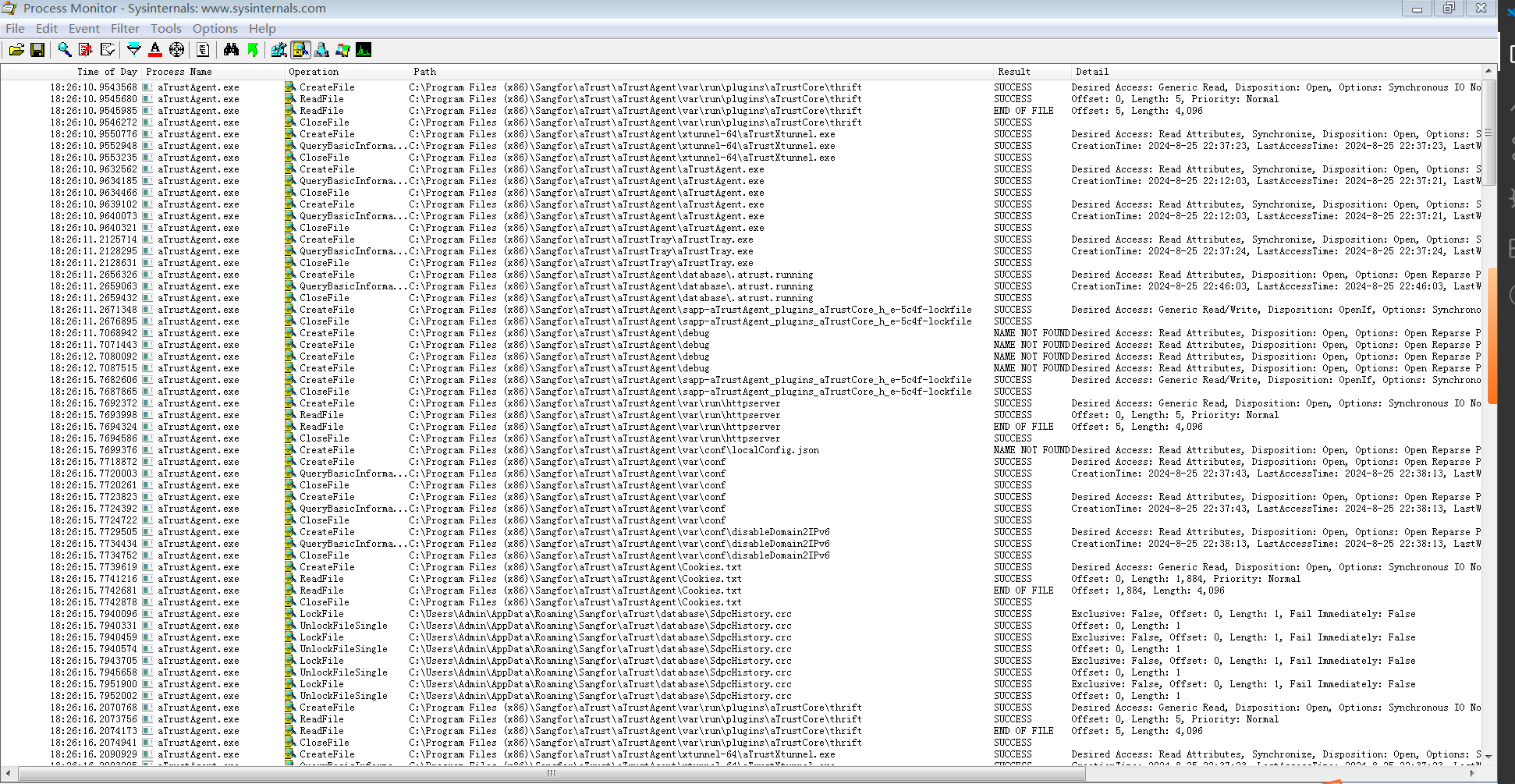Select the END OF FILE result at 18:26:15.7694324
Image resolution: width=1515 pixels, height=784 pixels.
[1024, 427]
